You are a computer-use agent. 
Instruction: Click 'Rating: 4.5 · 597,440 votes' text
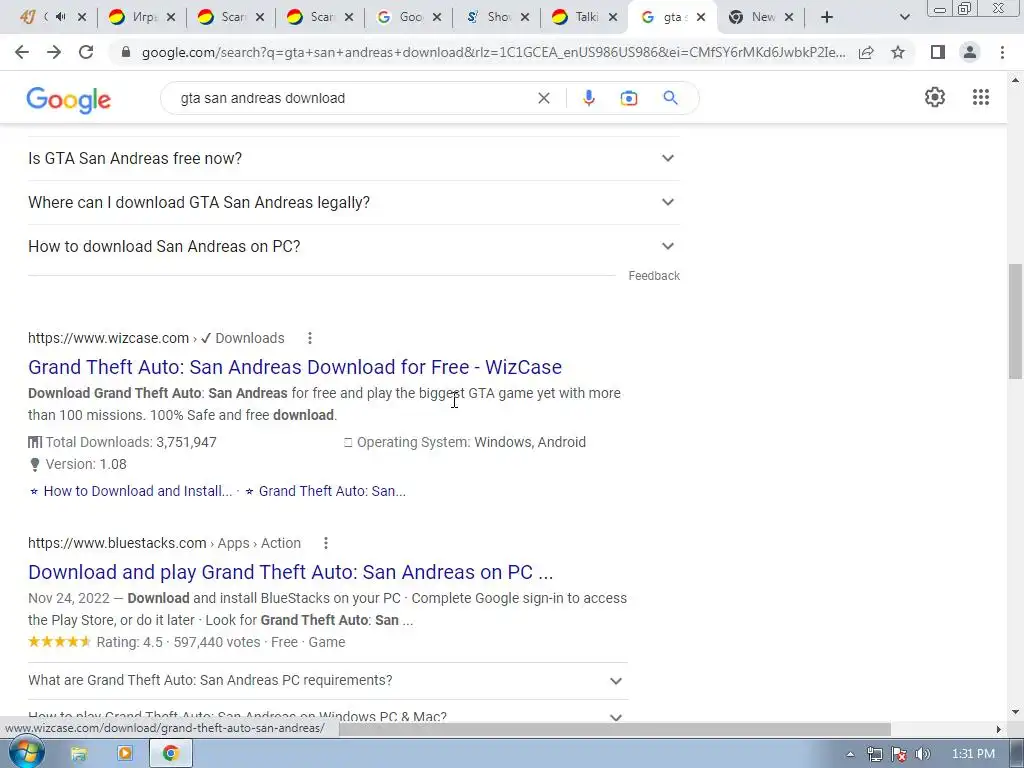178,642
